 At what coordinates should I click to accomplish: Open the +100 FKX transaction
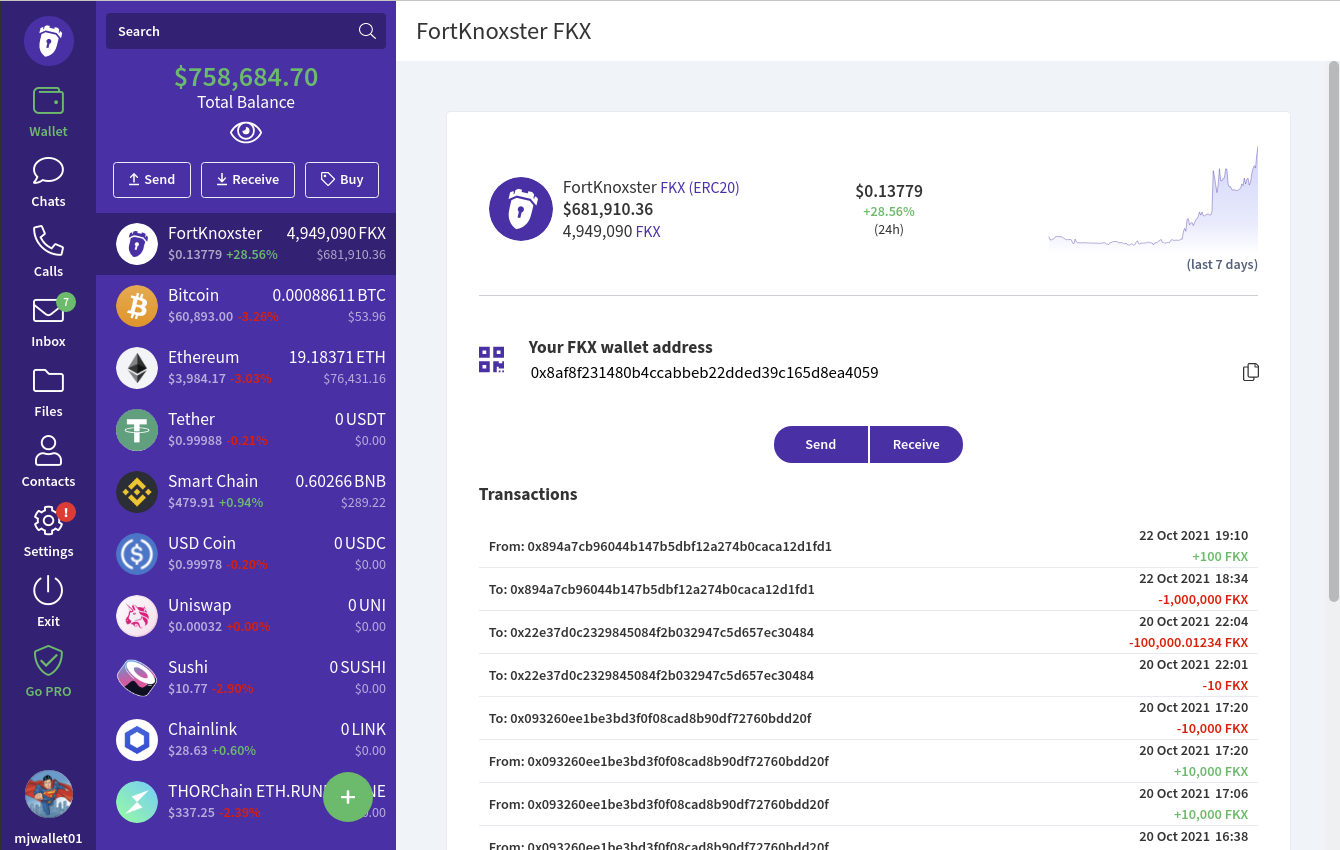coord(868,546)
